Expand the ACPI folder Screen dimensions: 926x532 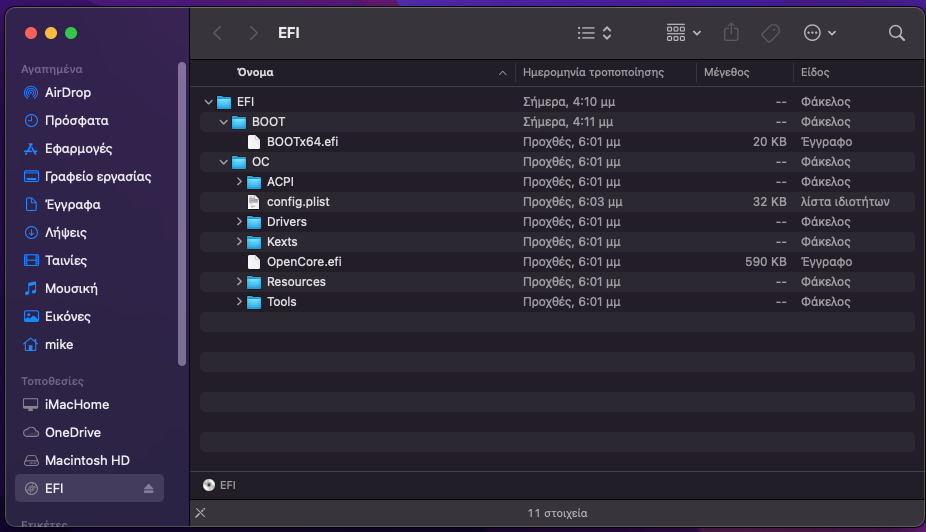coord(239,182)
